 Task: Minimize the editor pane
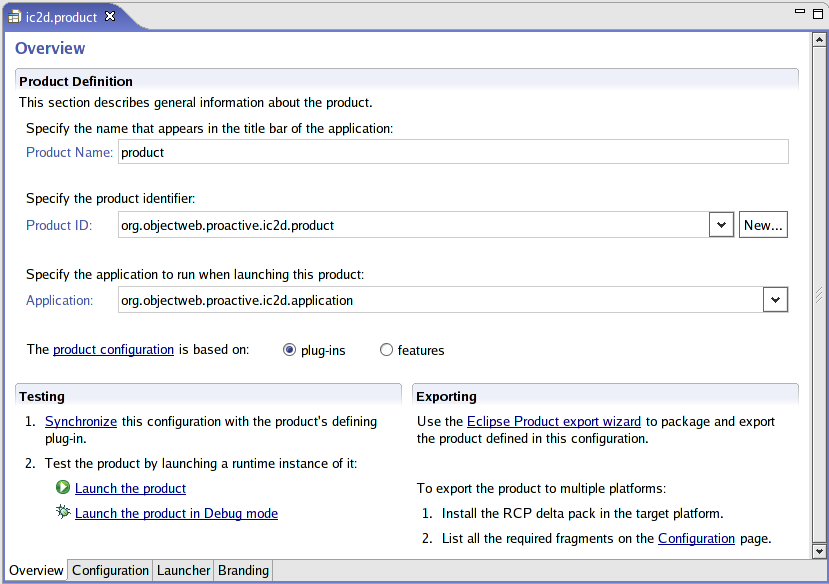click(x=800, y=12)
